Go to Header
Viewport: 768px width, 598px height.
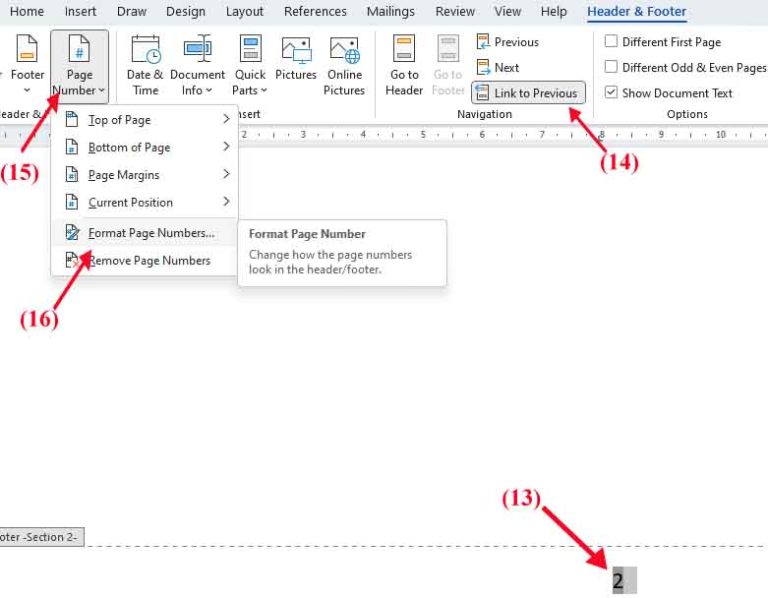(x=404, y=65)
